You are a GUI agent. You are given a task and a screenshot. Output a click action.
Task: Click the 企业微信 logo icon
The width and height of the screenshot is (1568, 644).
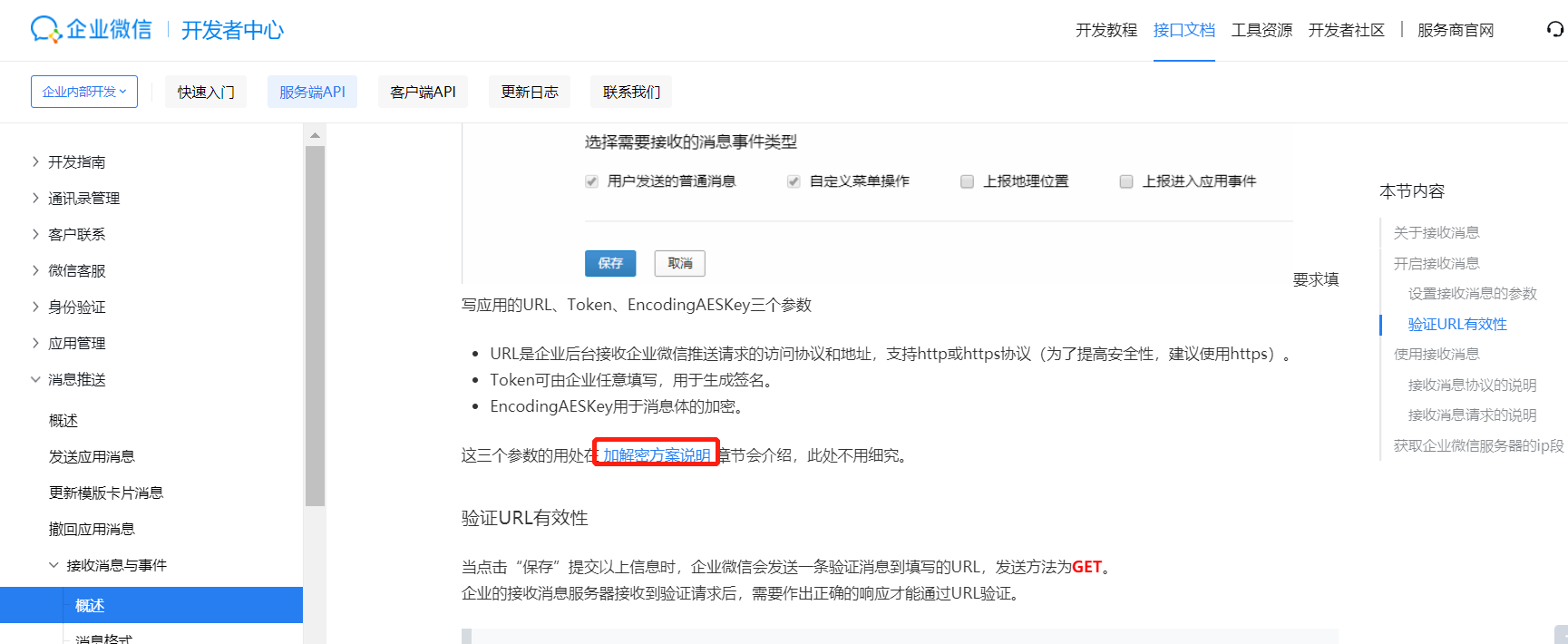pyautogui.click(x=45, y=29)
